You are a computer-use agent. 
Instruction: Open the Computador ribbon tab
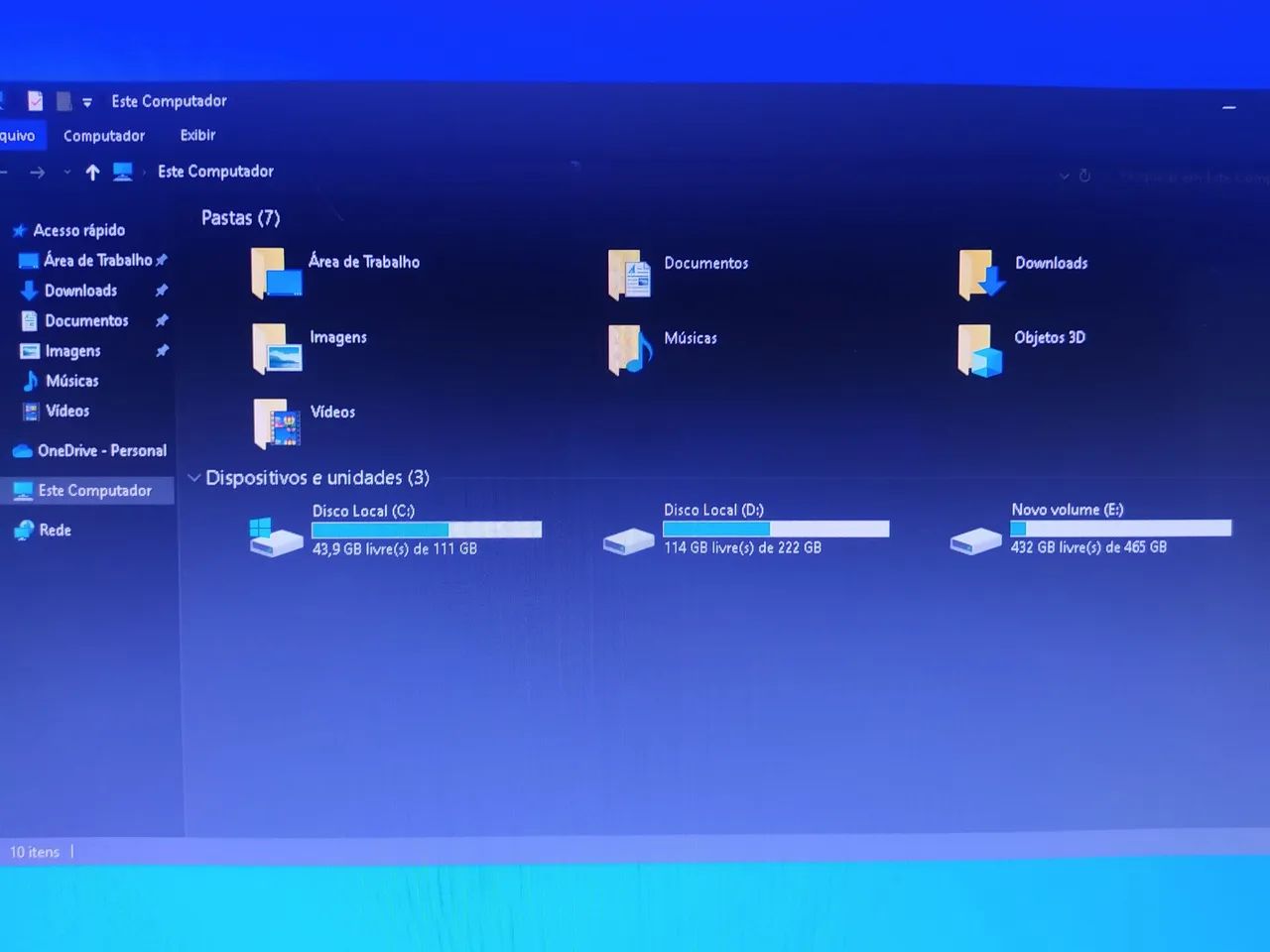(x=104, y=136)
